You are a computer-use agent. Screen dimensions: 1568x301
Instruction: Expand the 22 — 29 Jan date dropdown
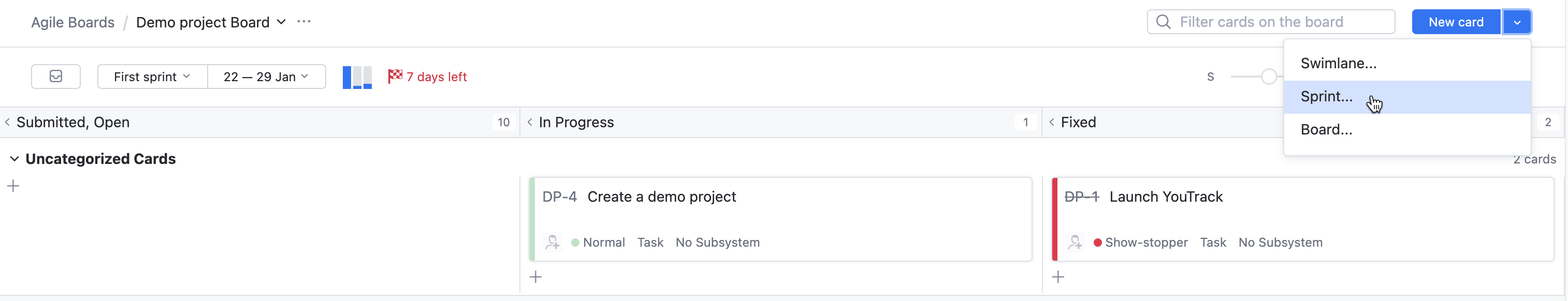point(266,77)
